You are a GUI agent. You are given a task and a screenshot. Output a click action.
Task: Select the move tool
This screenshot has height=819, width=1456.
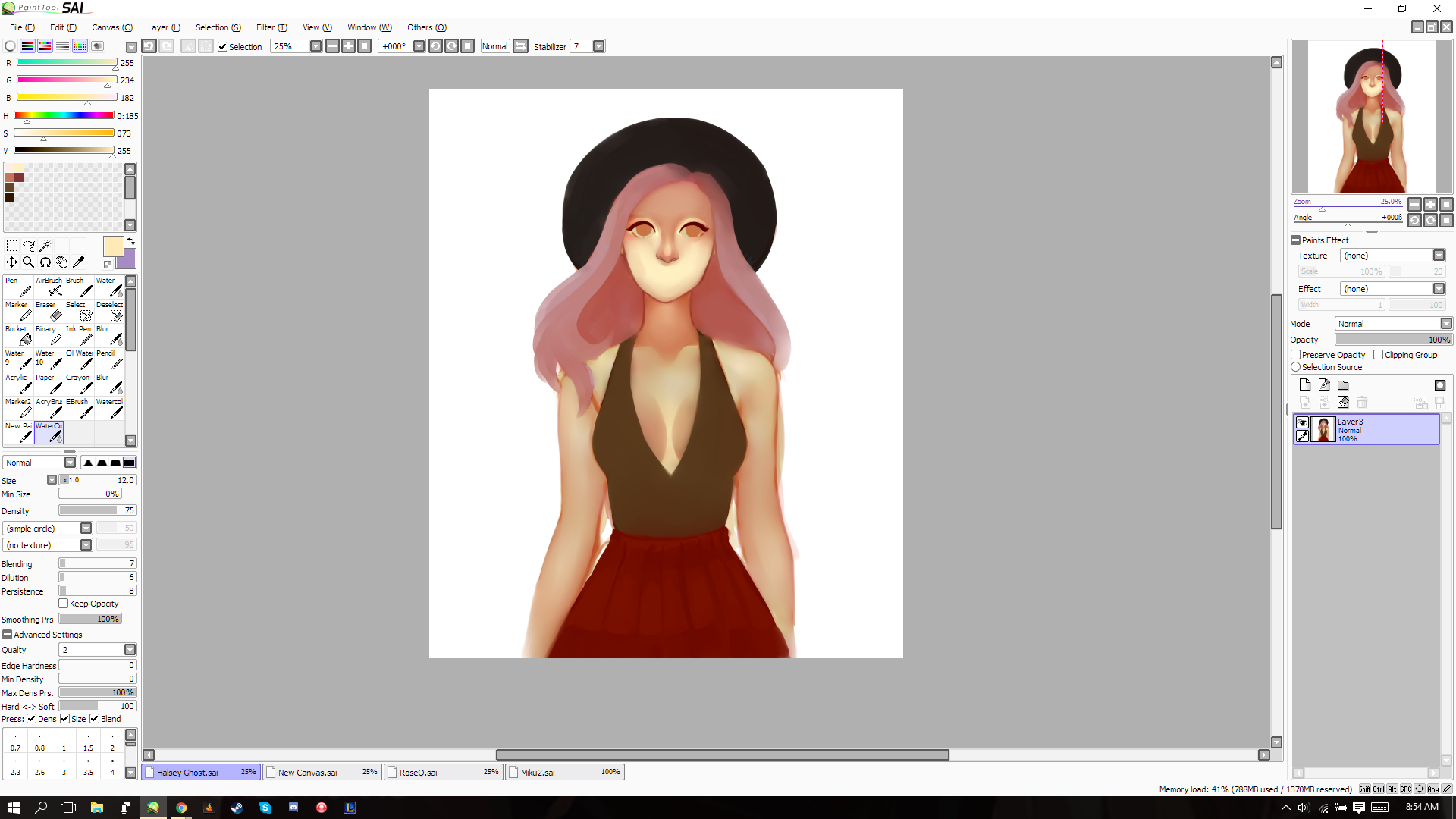pos(12,262)
